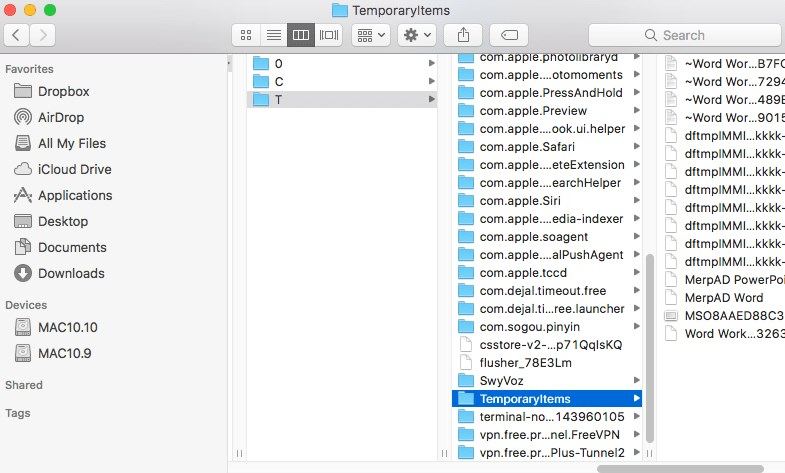Click the Search field
The height and width of the screenshot is (473, 785).
pyautogui.click(x=686, y=35)
